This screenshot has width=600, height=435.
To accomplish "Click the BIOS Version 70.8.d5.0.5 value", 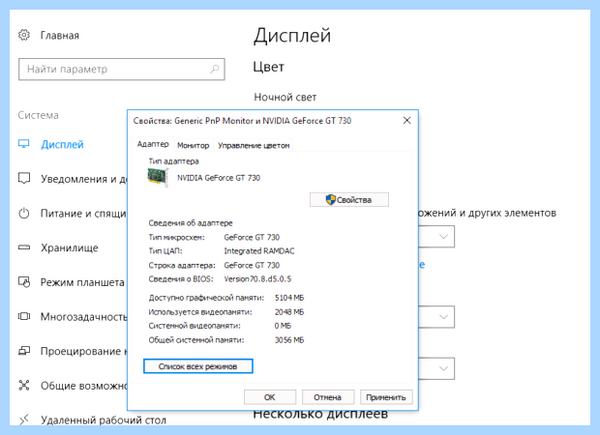I will tap(258, 279).
